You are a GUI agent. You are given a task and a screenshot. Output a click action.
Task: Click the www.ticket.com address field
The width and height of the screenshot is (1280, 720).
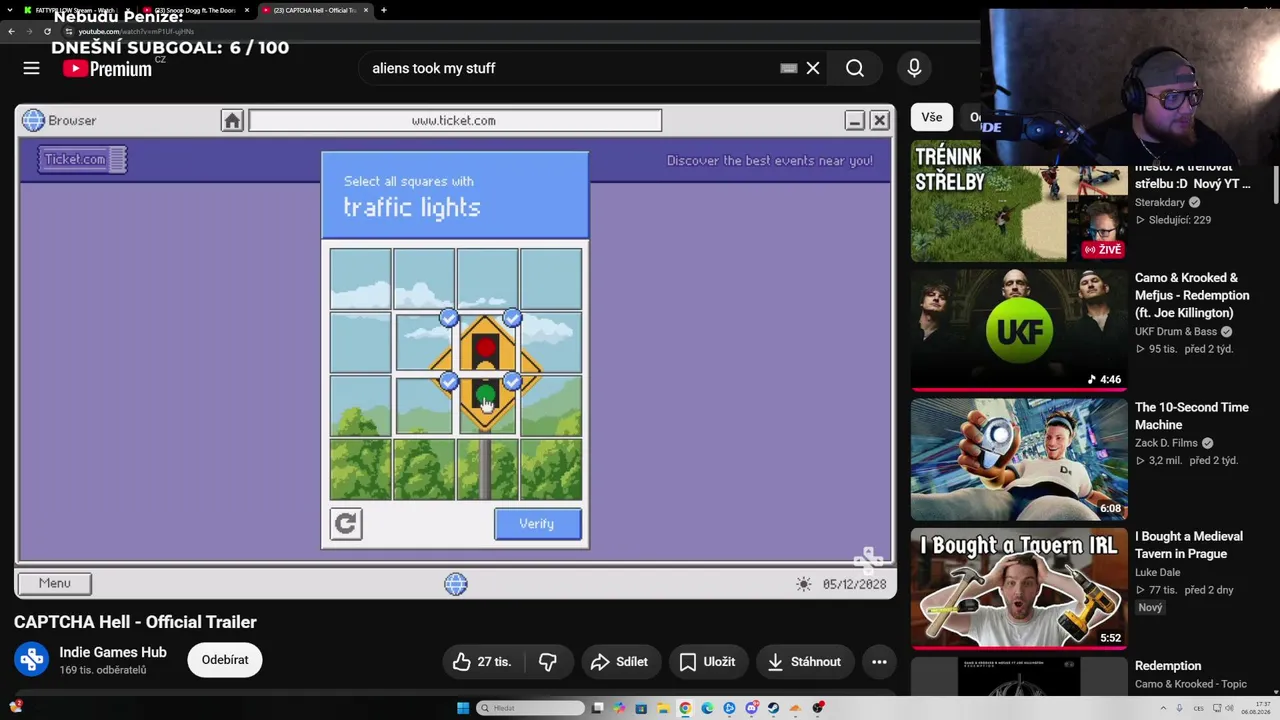(x=454, y=120)
